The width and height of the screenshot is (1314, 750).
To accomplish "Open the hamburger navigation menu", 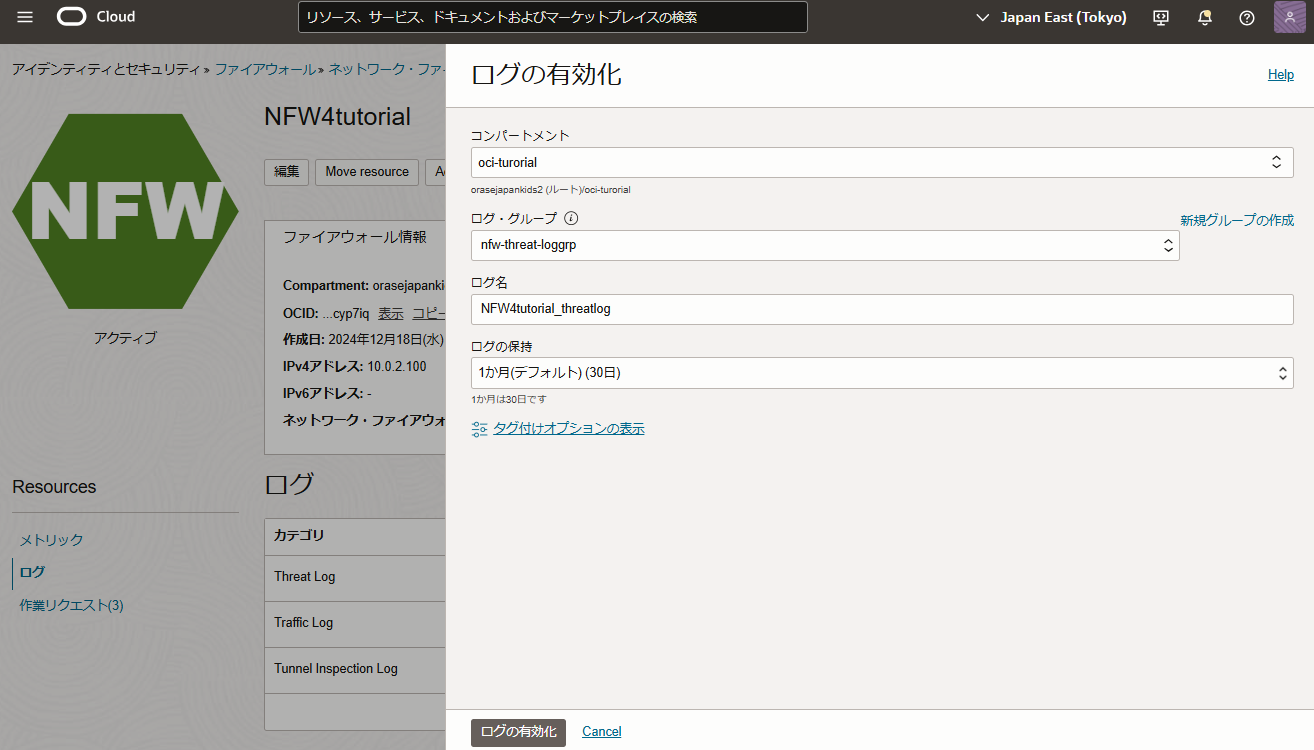I will pos(25,17).
